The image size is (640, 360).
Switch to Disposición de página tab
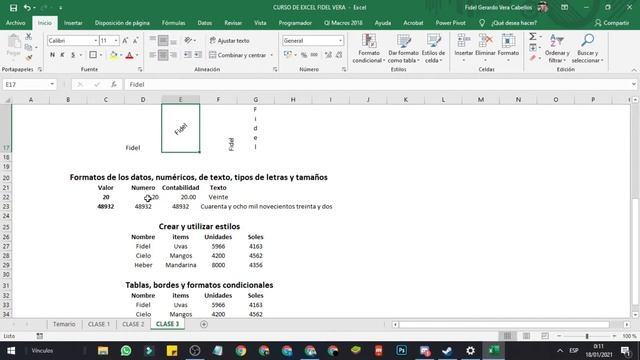(x=122, y=23)
